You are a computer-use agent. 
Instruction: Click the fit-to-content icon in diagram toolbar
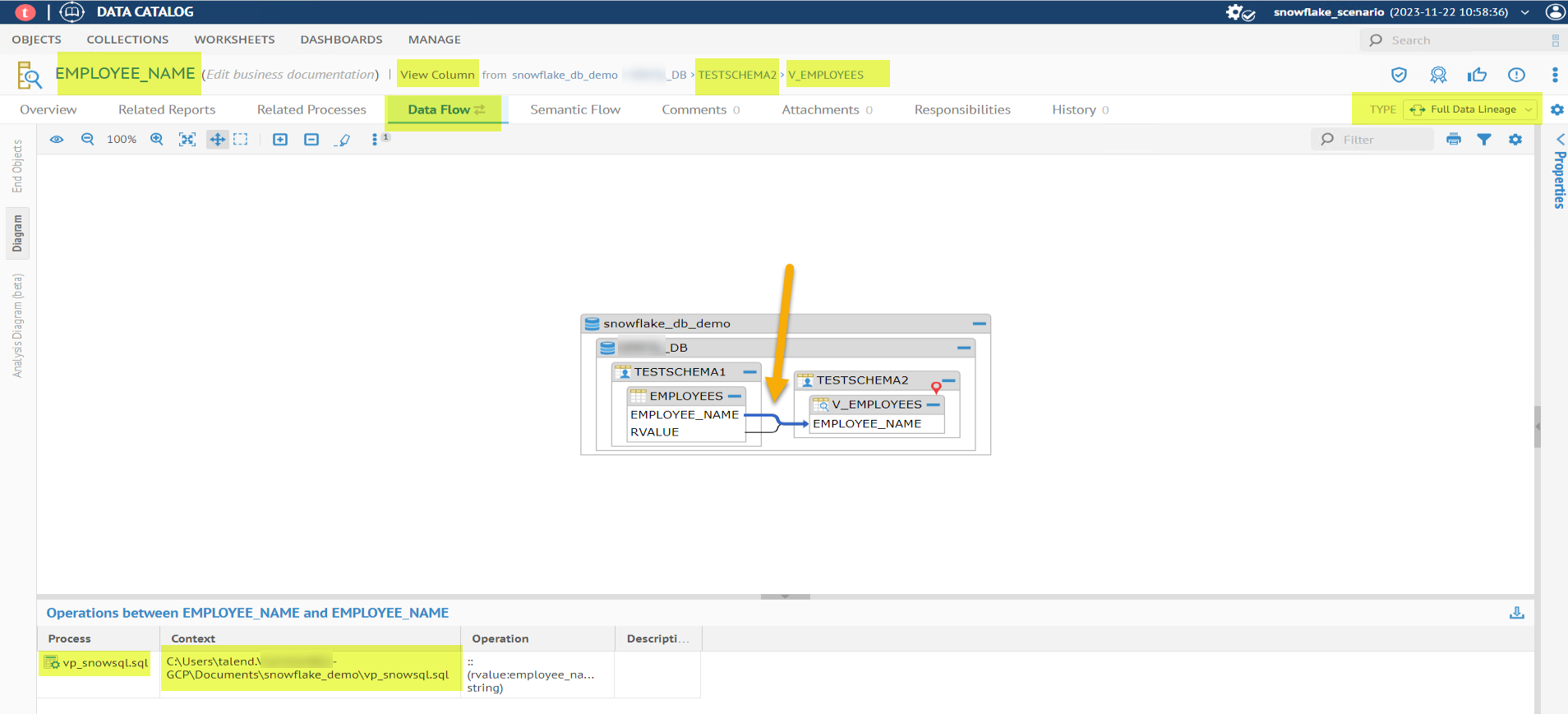coord(187,140)
